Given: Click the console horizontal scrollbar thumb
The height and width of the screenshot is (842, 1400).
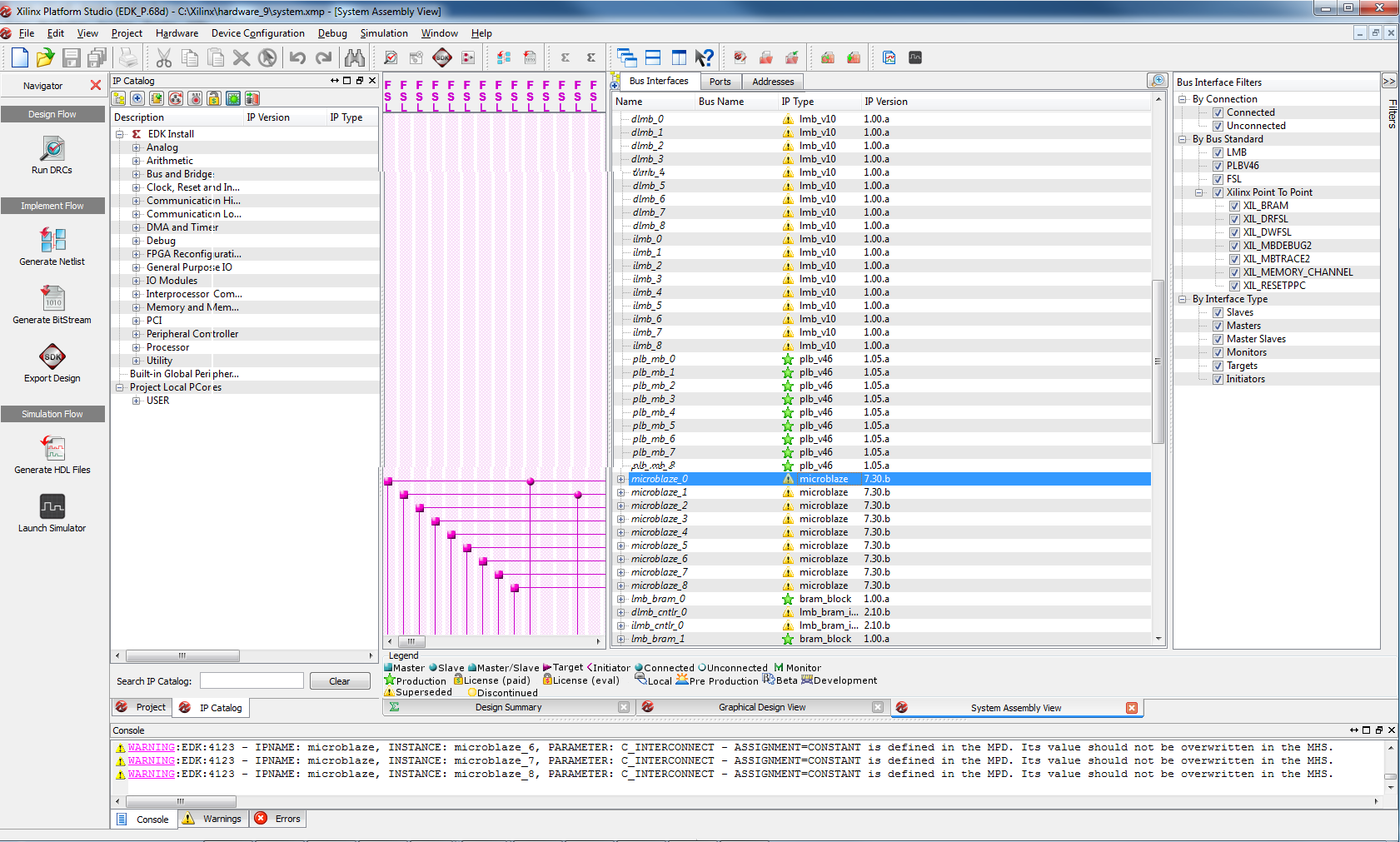Looking at the screenshot, I should [x=179, y=801].
